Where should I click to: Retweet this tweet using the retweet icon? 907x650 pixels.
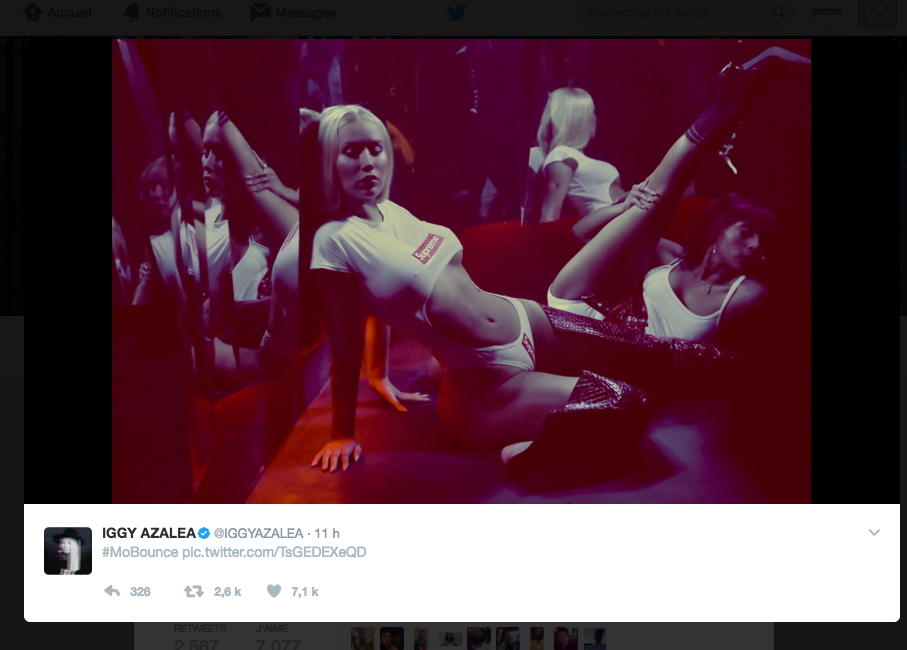click(x=193, y=591)
